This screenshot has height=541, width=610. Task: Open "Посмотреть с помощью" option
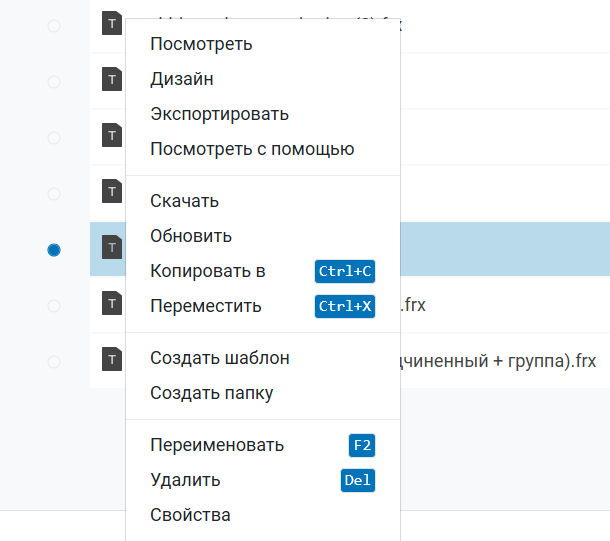coord(252,149)
